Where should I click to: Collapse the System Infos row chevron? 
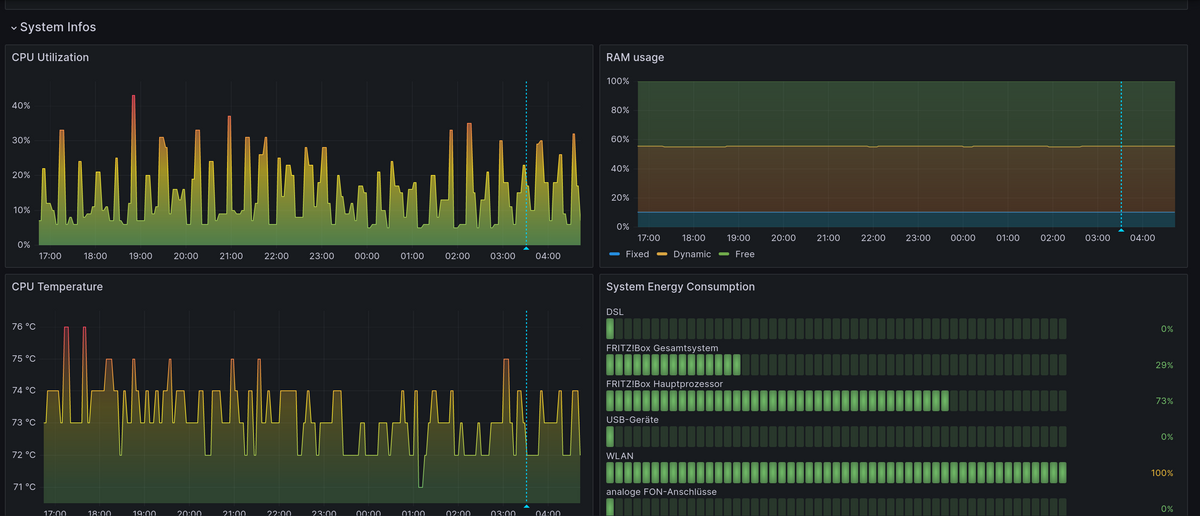tap(14, 28)
